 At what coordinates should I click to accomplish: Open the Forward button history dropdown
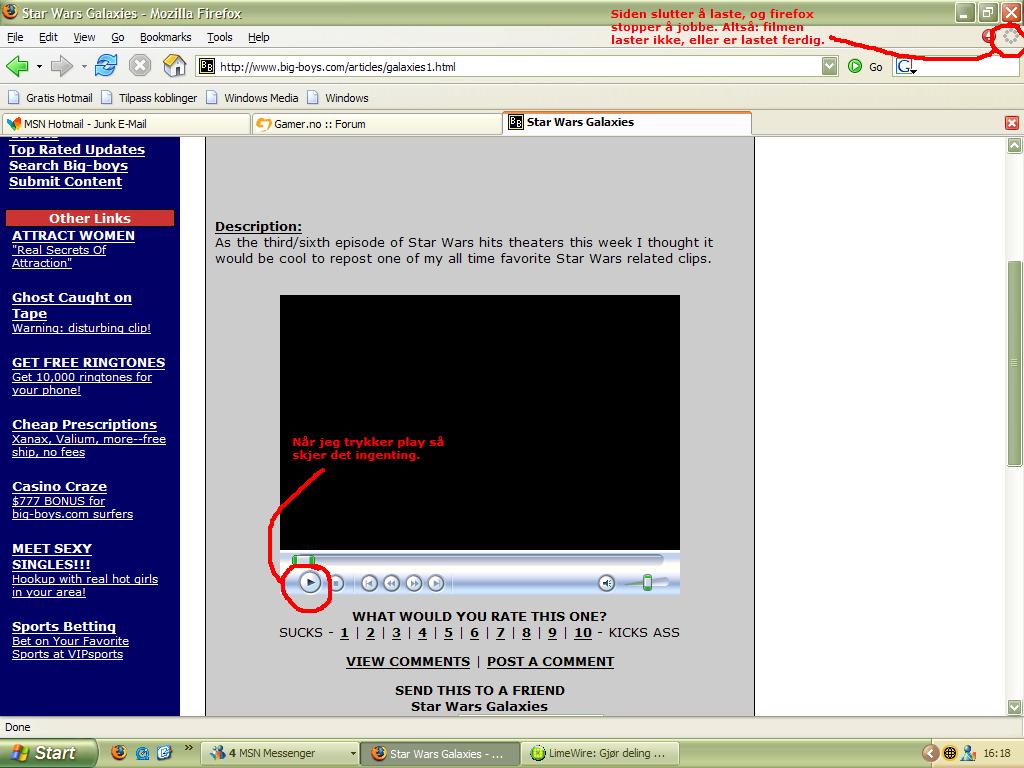(84, 67)
